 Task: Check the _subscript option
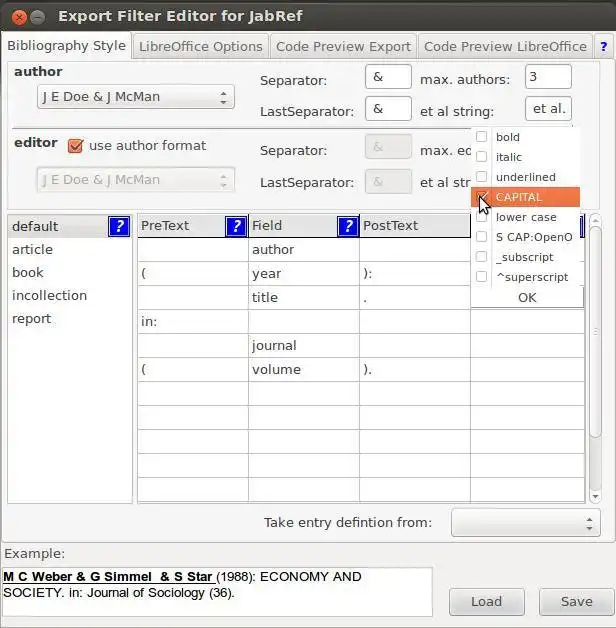click(x=481, y=257)
